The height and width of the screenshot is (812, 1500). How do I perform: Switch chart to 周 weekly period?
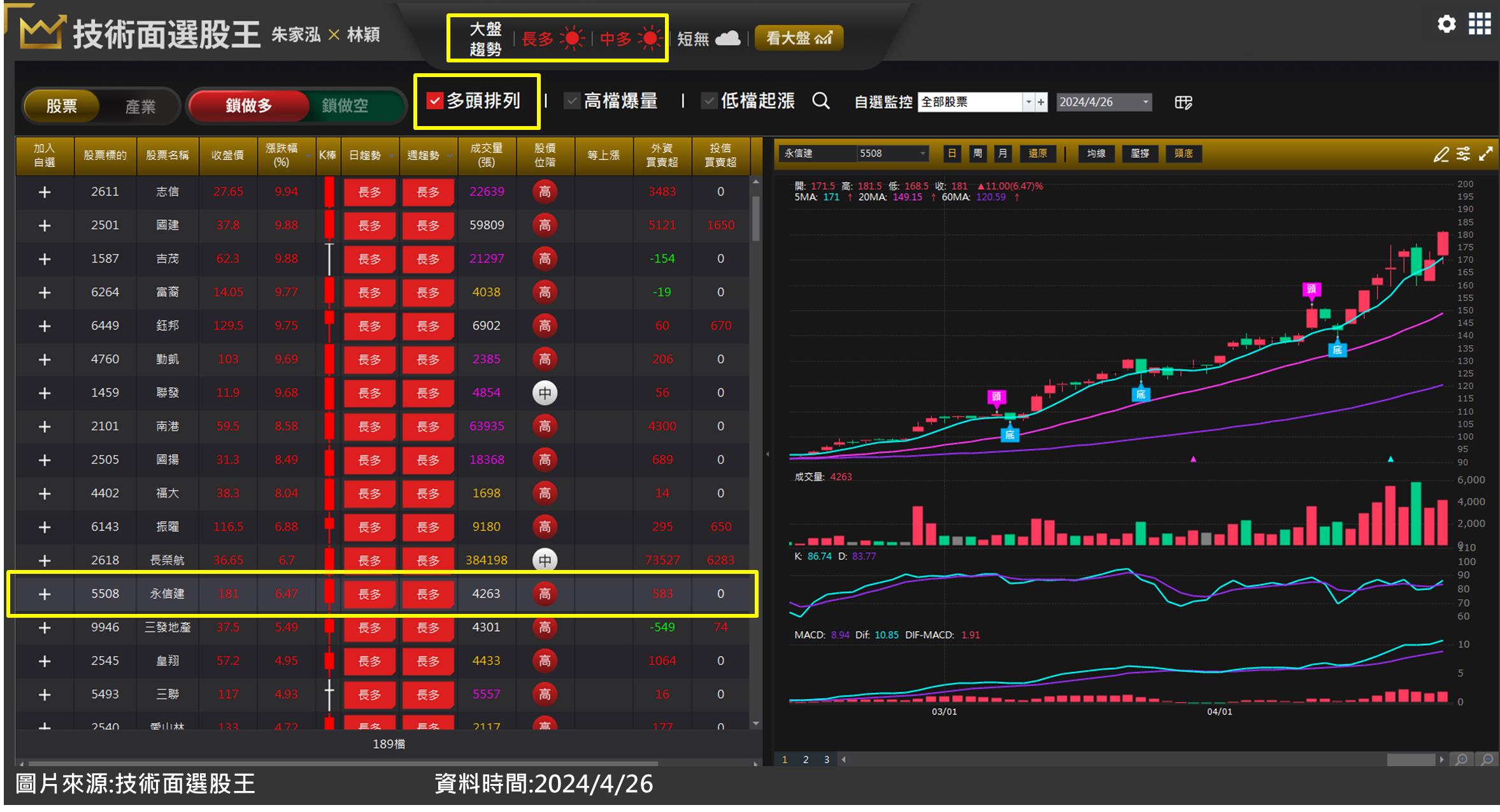click(977, 153)
